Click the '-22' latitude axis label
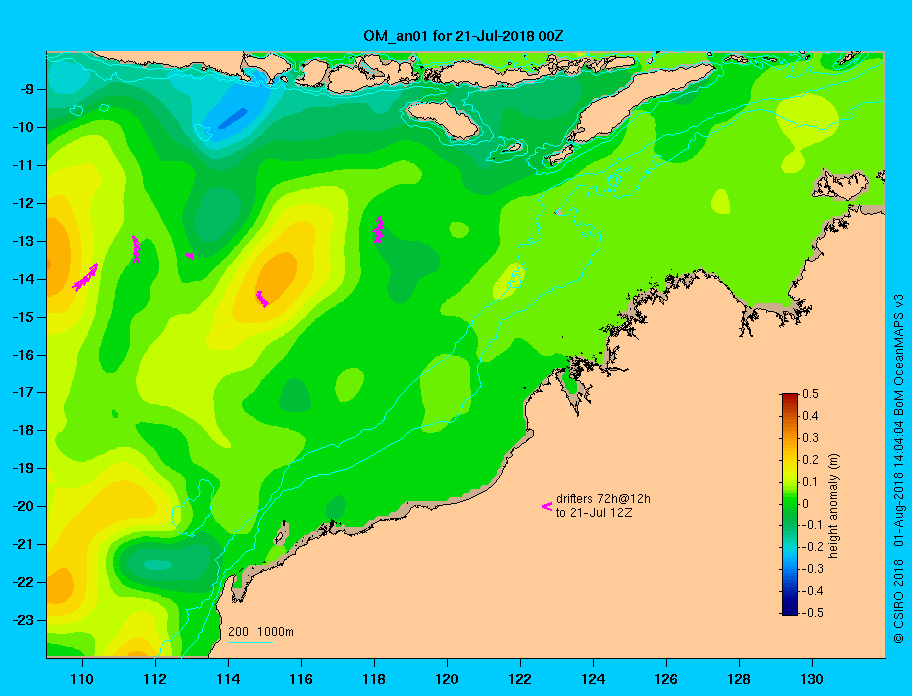The width and height of the screenshot is (912, 696). pyautogui.click(x=22, y=582)
